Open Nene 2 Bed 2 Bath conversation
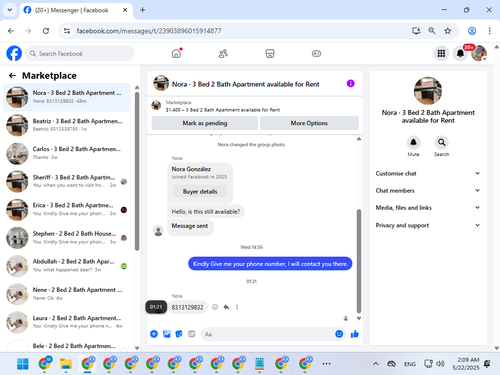Screen dimensions: 500x375 click(67, 294)
